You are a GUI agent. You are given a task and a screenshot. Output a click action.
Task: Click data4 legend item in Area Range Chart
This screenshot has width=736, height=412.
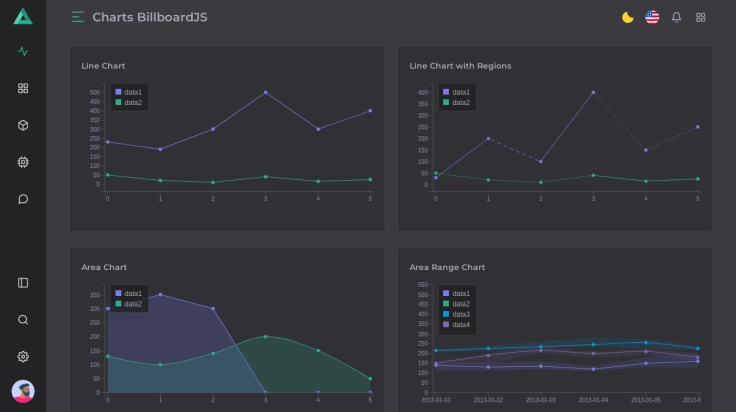456,325
